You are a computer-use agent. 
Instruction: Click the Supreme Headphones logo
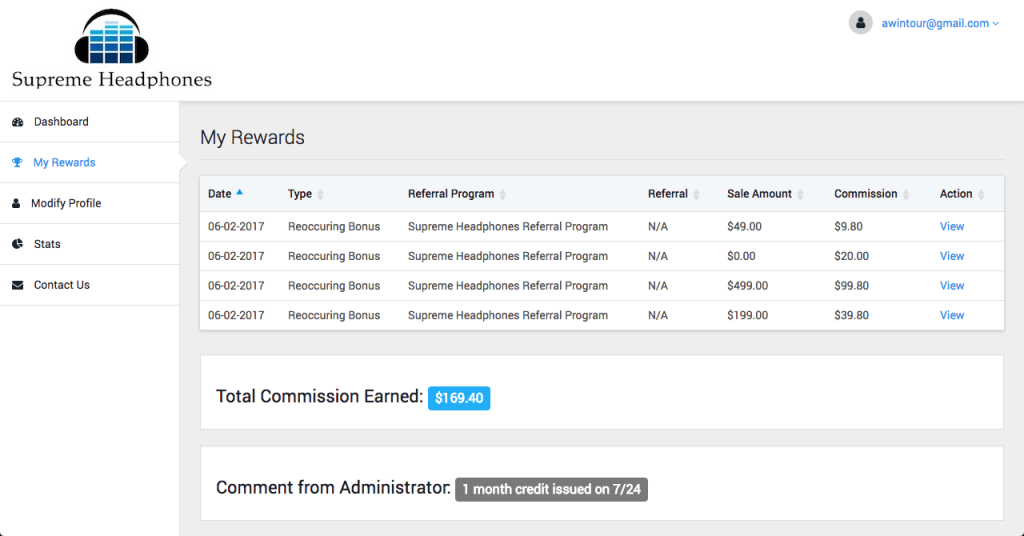[112, 49]
